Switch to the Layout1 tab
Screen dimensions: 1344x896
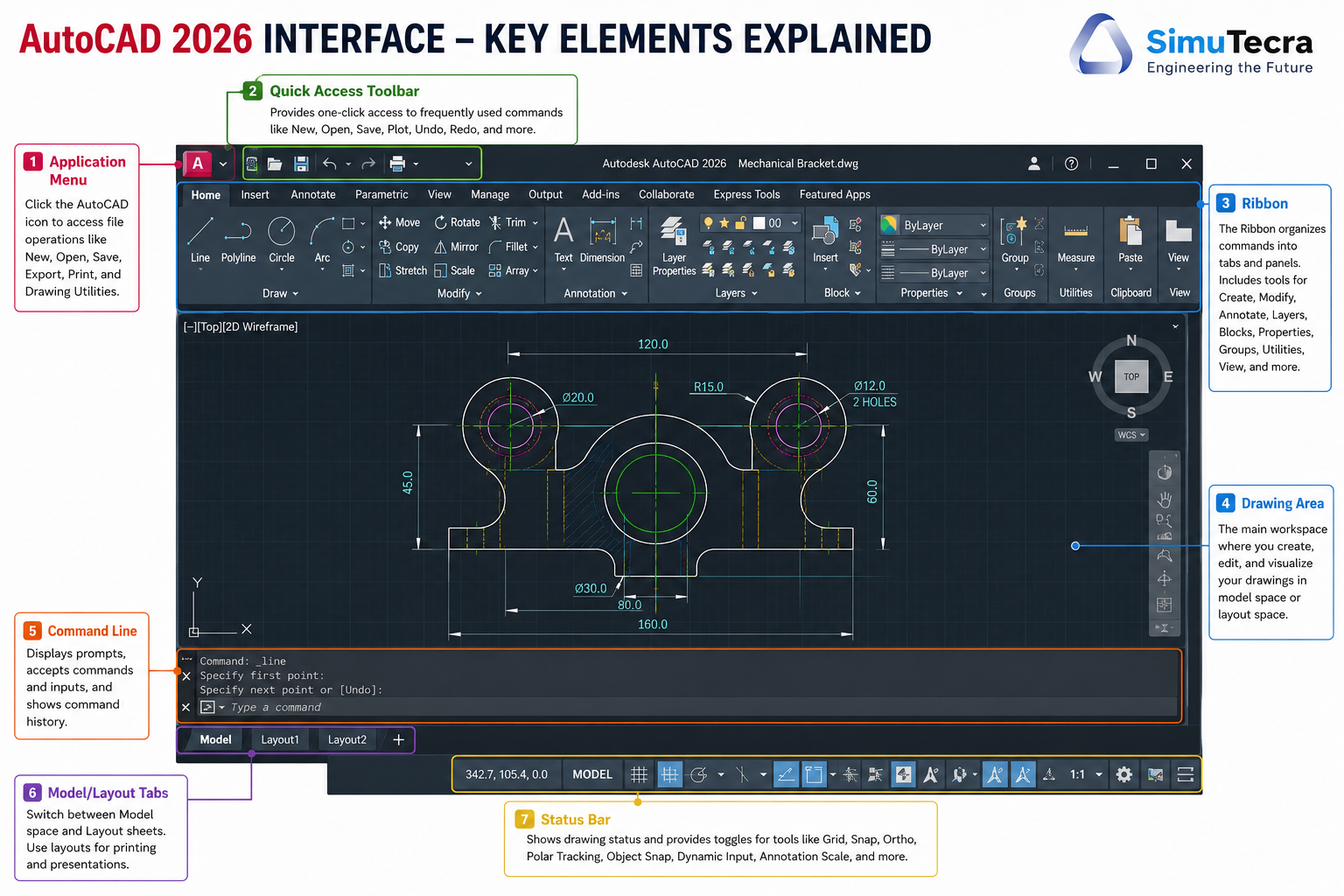pos(280,740)
